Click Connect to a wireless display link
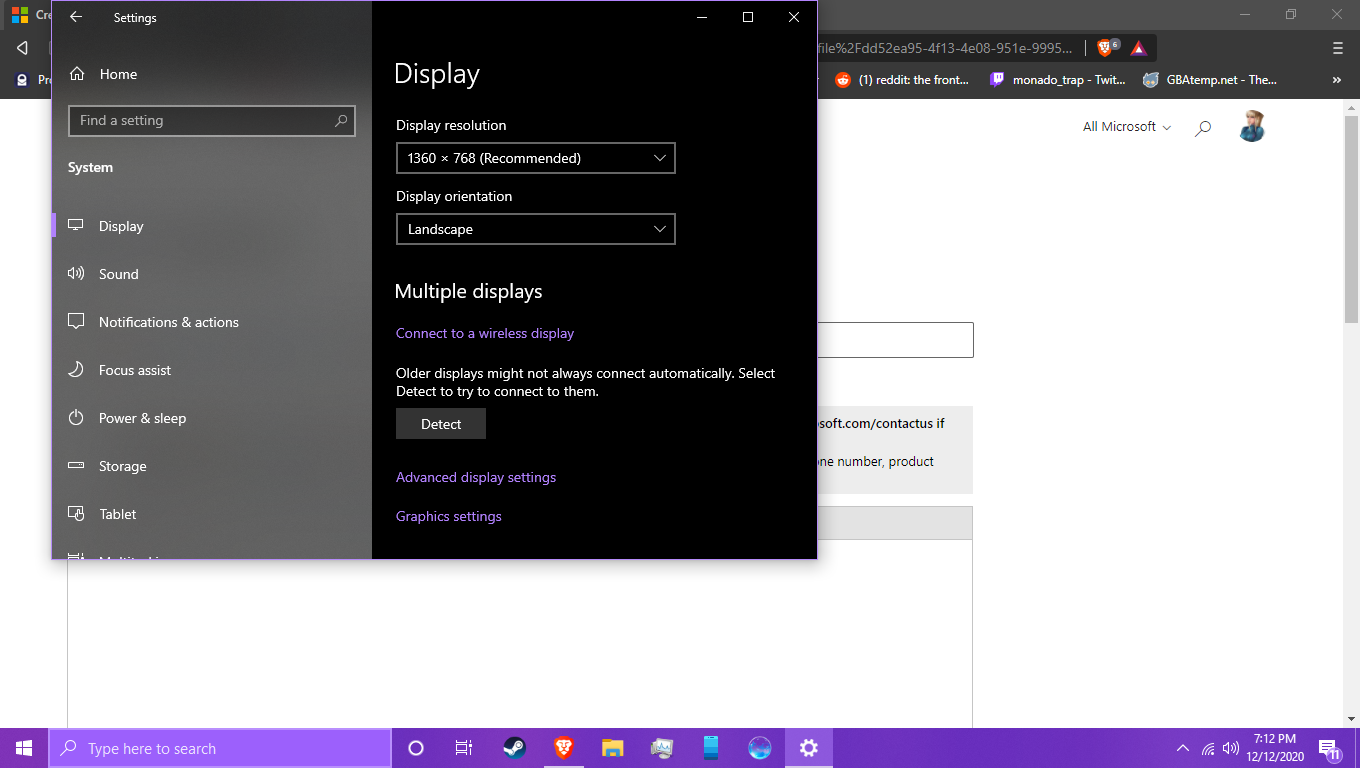Screen dimensions: 1360x768 pyautogui.click(x=485, y=333)
